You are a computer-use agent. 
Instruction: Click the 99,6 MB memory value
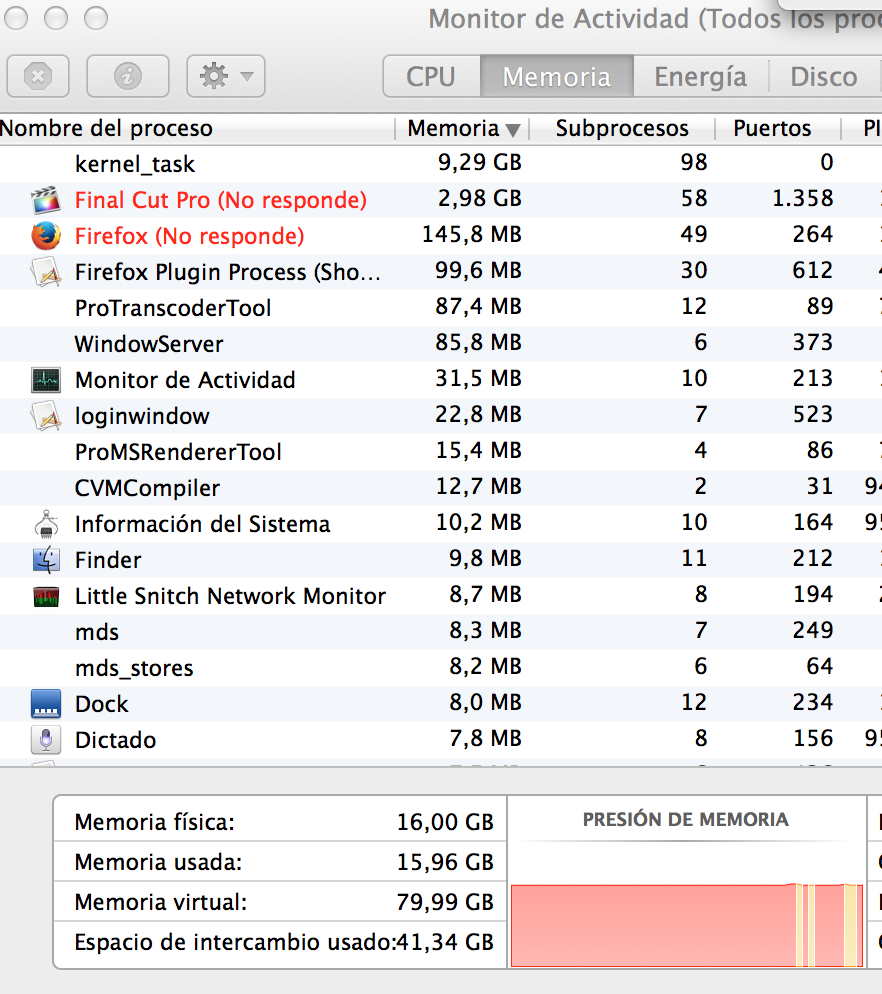click(x=479, y=271)
